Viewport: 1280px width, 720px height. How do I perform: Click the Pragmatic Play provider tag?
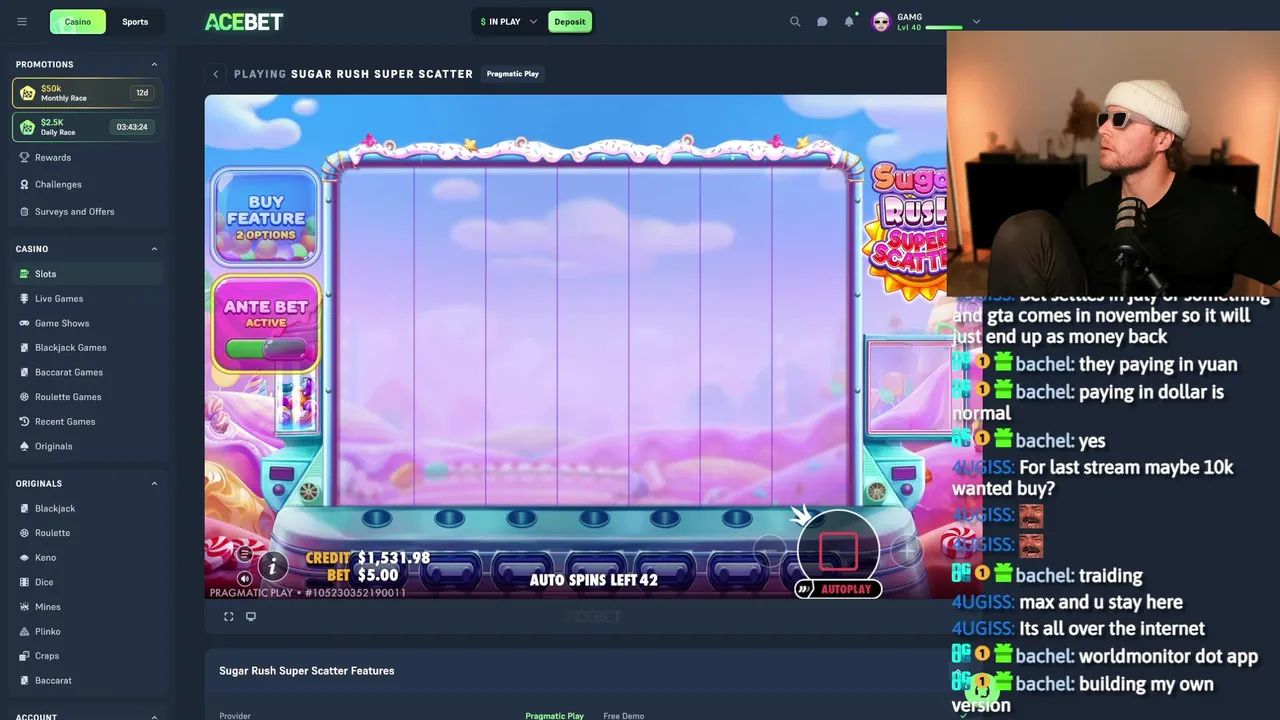(x=512, y=74)
